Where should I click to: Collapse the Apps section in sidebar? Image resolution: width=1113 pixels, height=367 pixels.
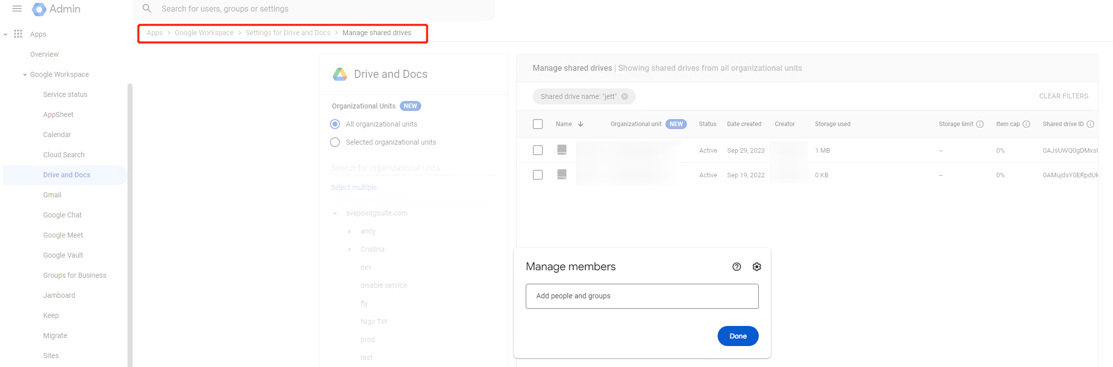[x=6, y=34]
